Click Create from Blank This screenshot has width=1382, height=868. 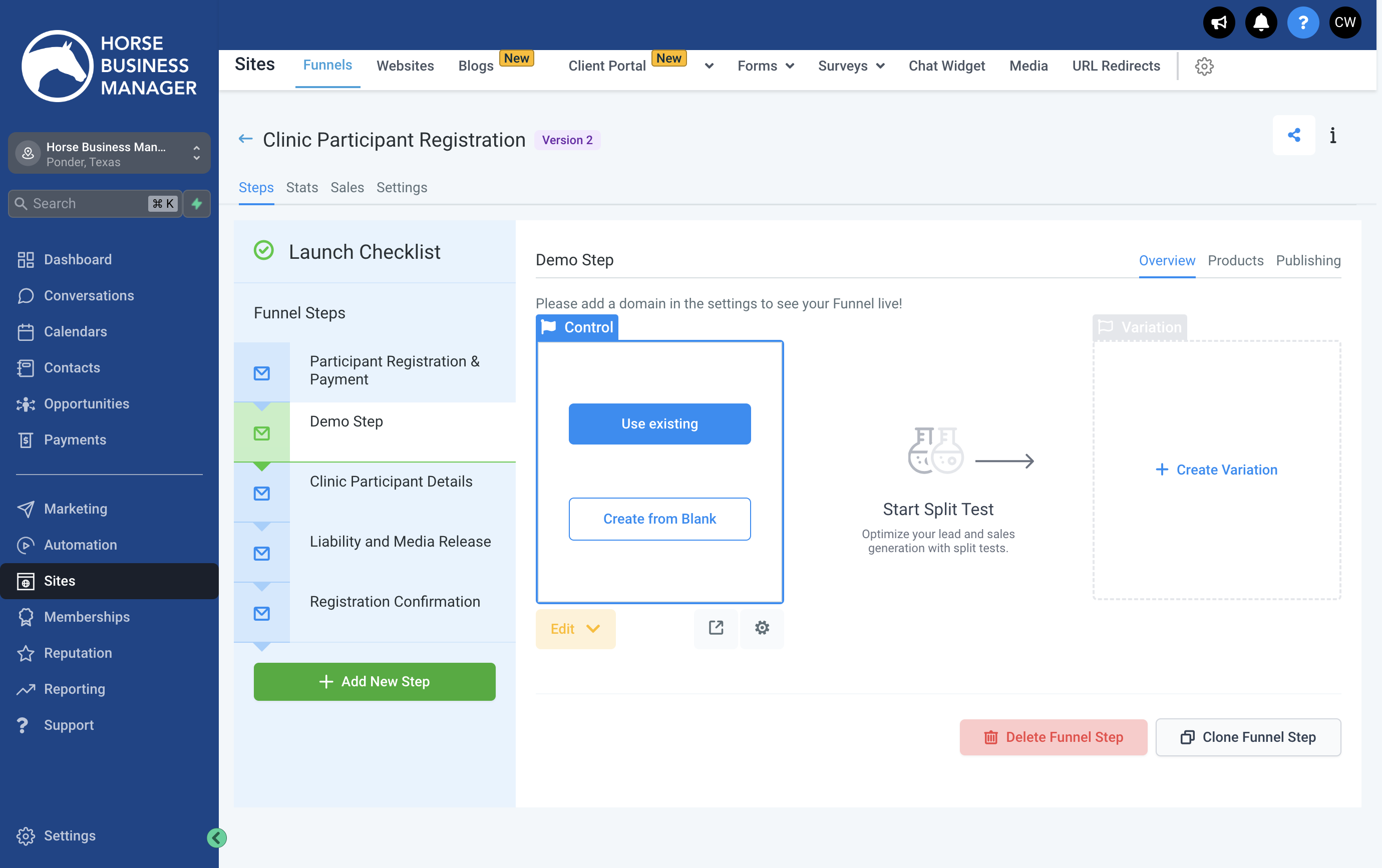(659, 519)
